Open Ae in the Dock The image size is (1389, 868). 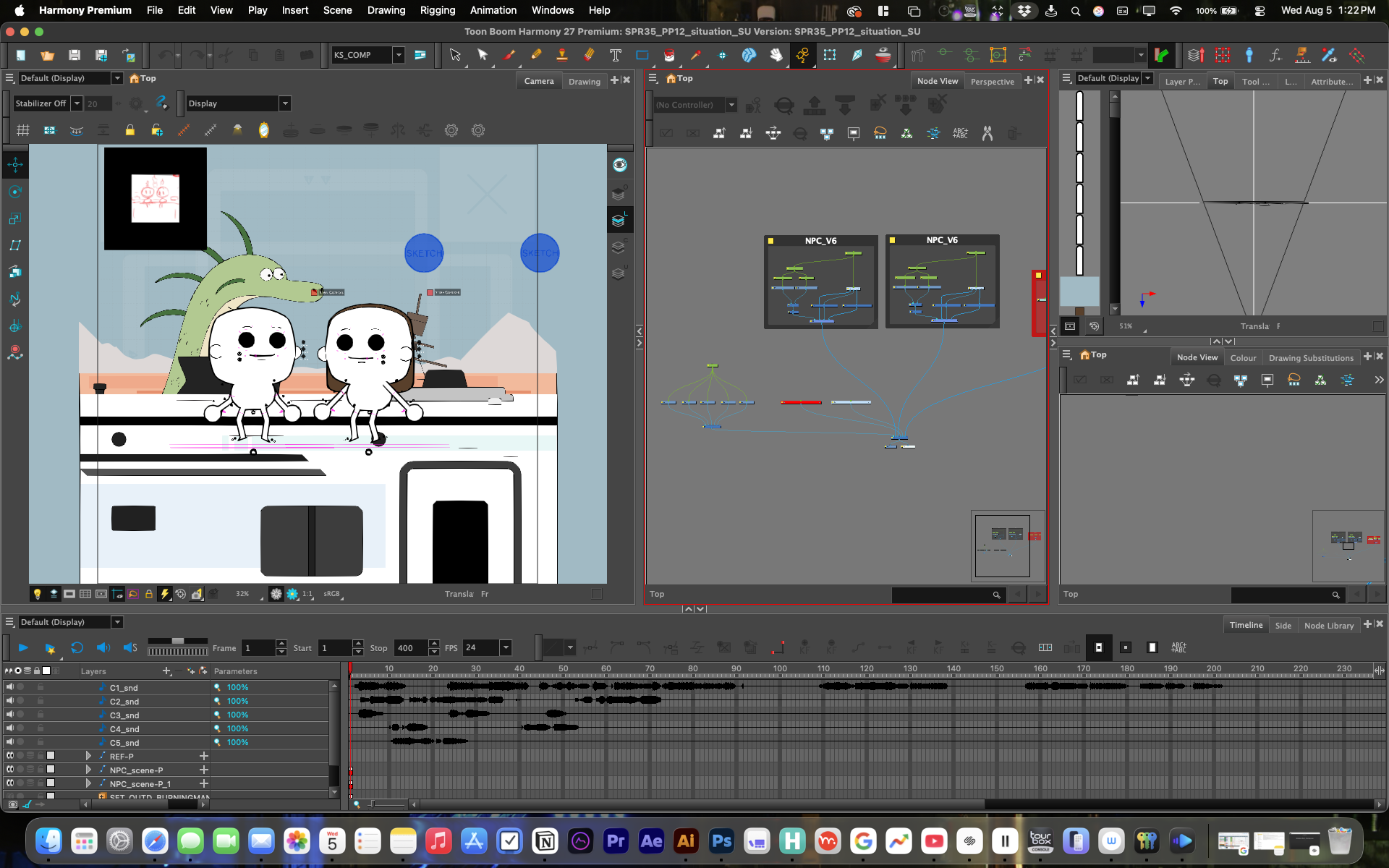(651, 841)
